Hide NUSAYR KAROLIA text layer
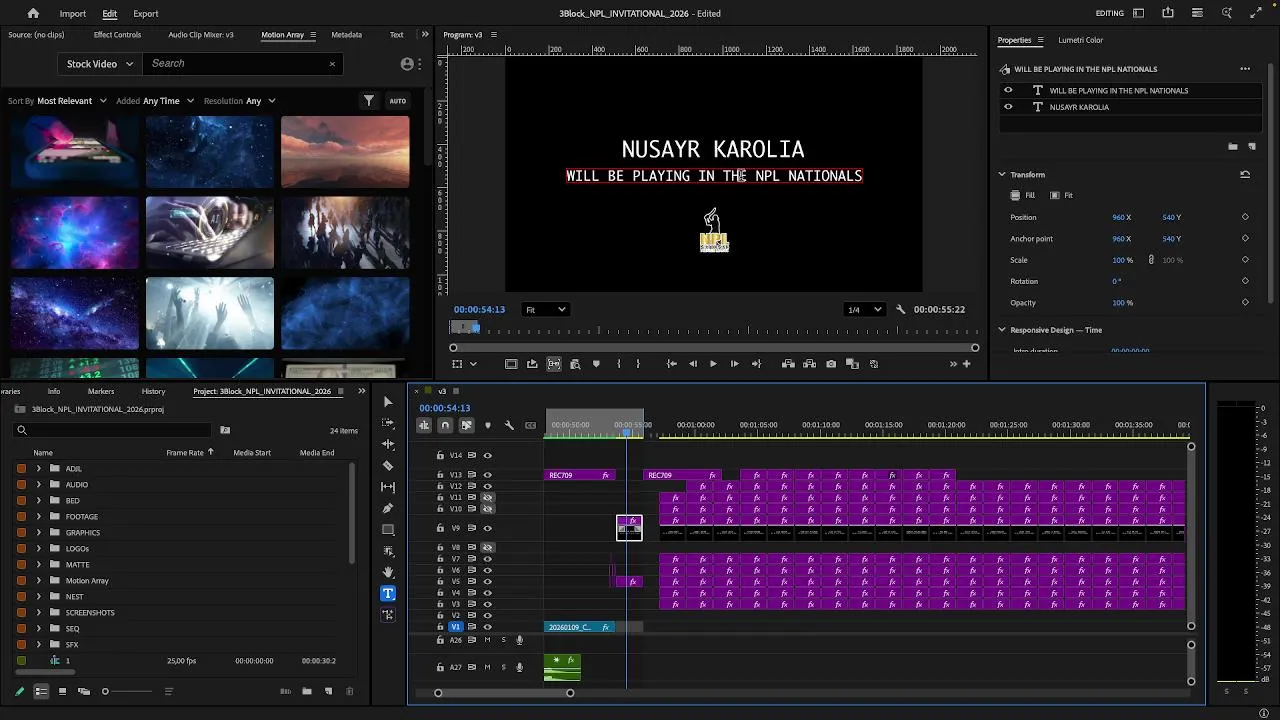The image size is (1280, 720). pyautogui.click(x=1008, y=107)
